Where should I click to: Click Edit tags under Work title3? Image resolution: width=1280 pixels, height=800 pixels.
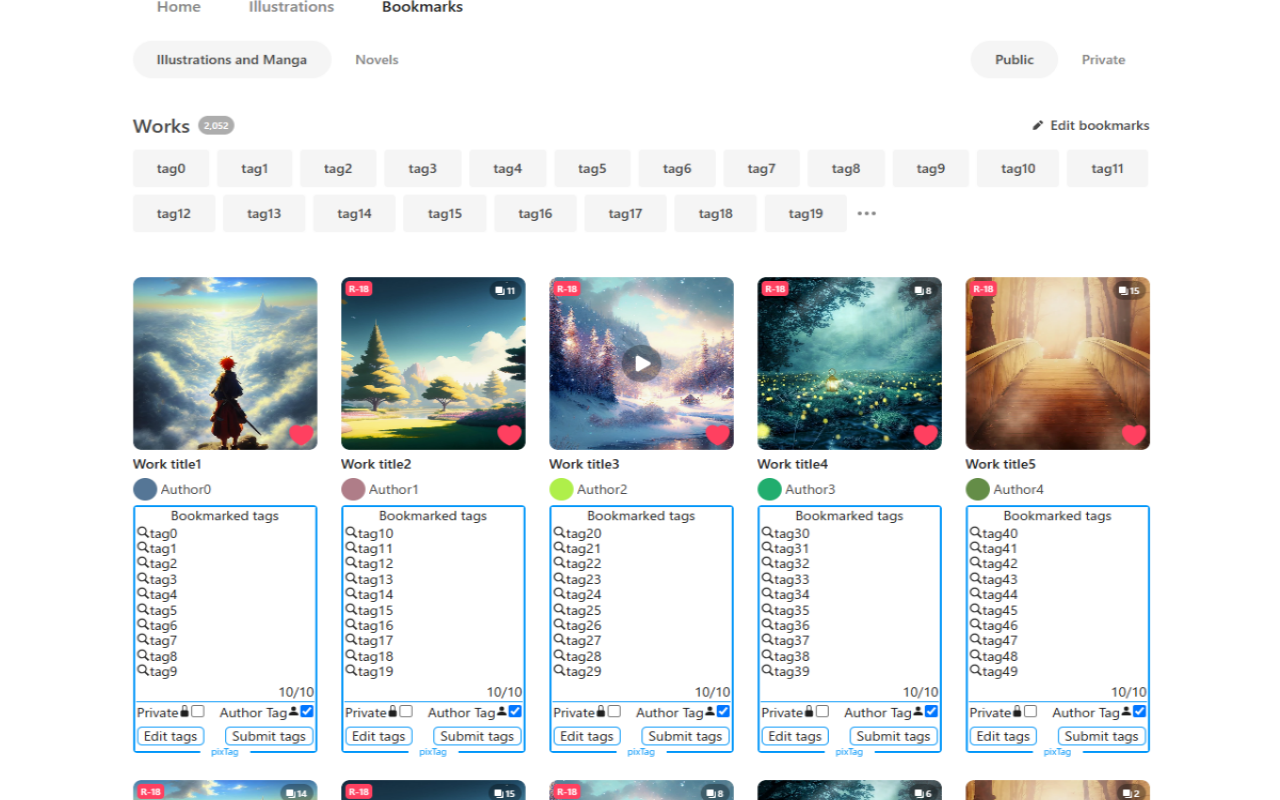pyautogui.click(x=587, y=736)
